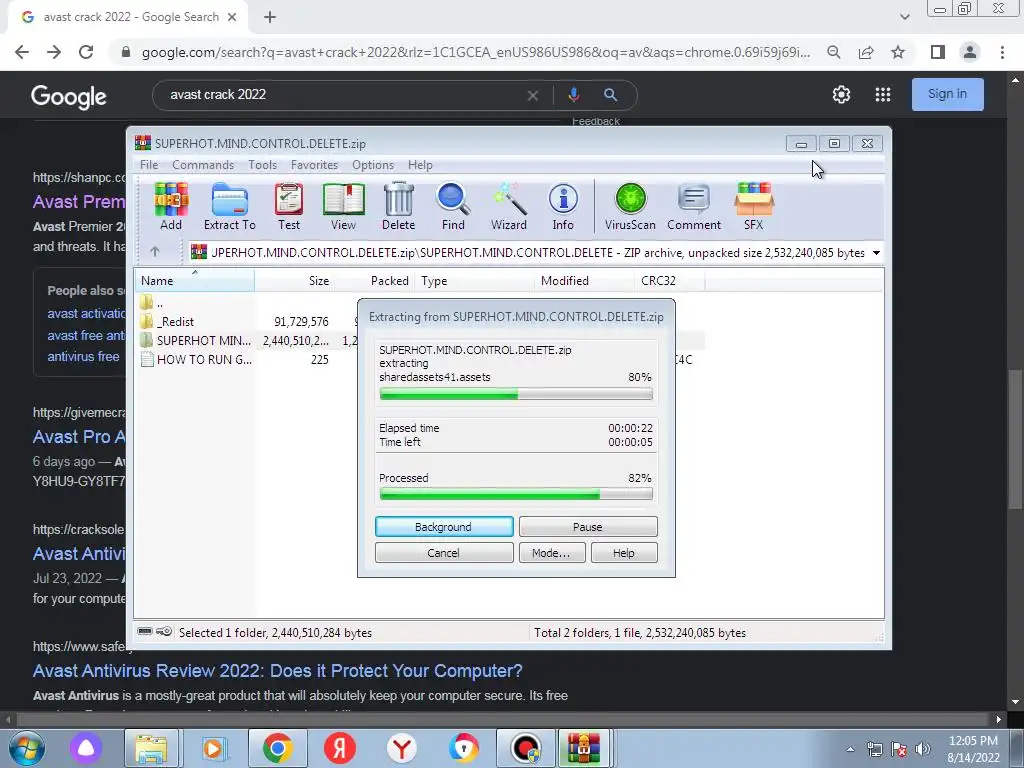Show archive Info
Image resolution: width=1024 pixels, height=768 pixels.
[x=563, y=206]
